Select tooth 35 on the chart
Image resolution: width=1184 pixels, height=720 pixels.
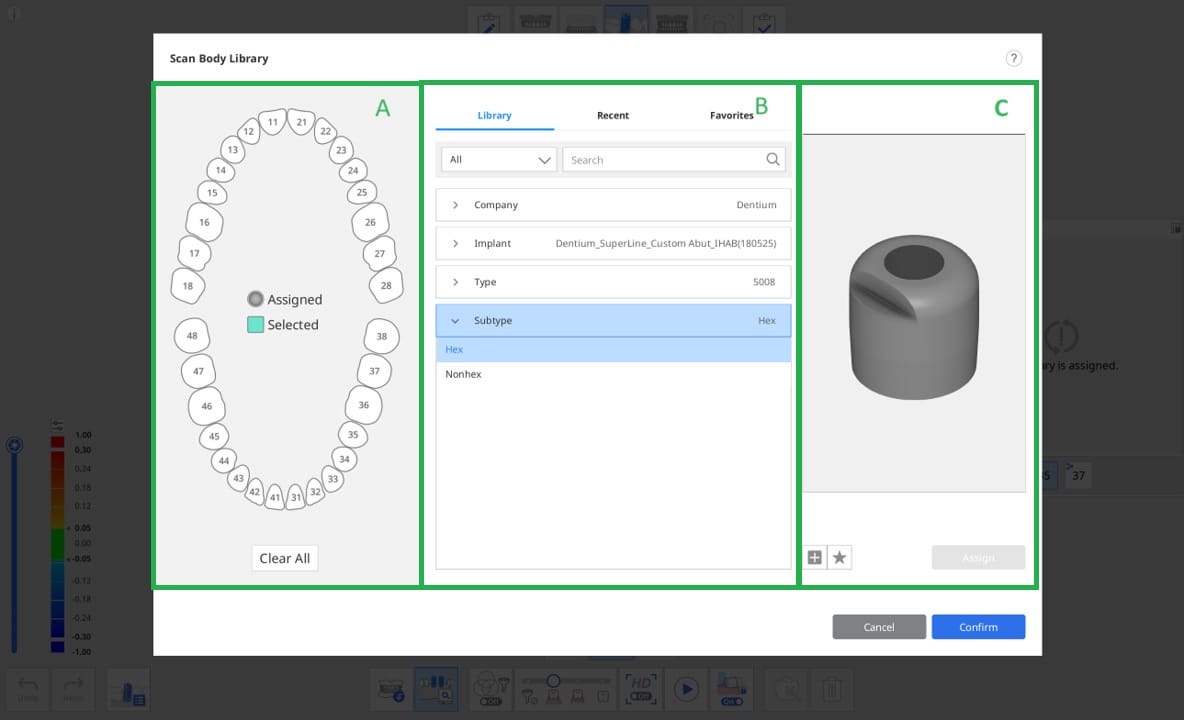(x=353, y=435)
